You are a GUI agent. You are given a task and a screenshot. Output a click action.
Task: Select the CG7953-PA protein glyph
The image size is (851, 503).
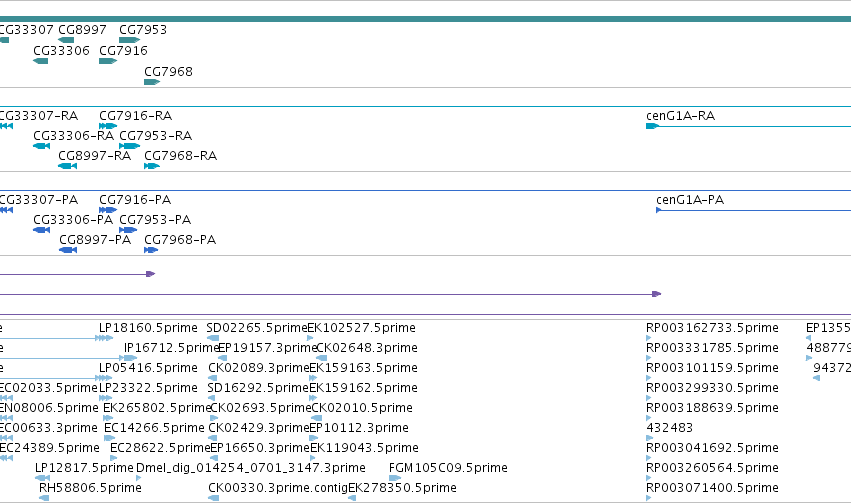pos(128,230)
